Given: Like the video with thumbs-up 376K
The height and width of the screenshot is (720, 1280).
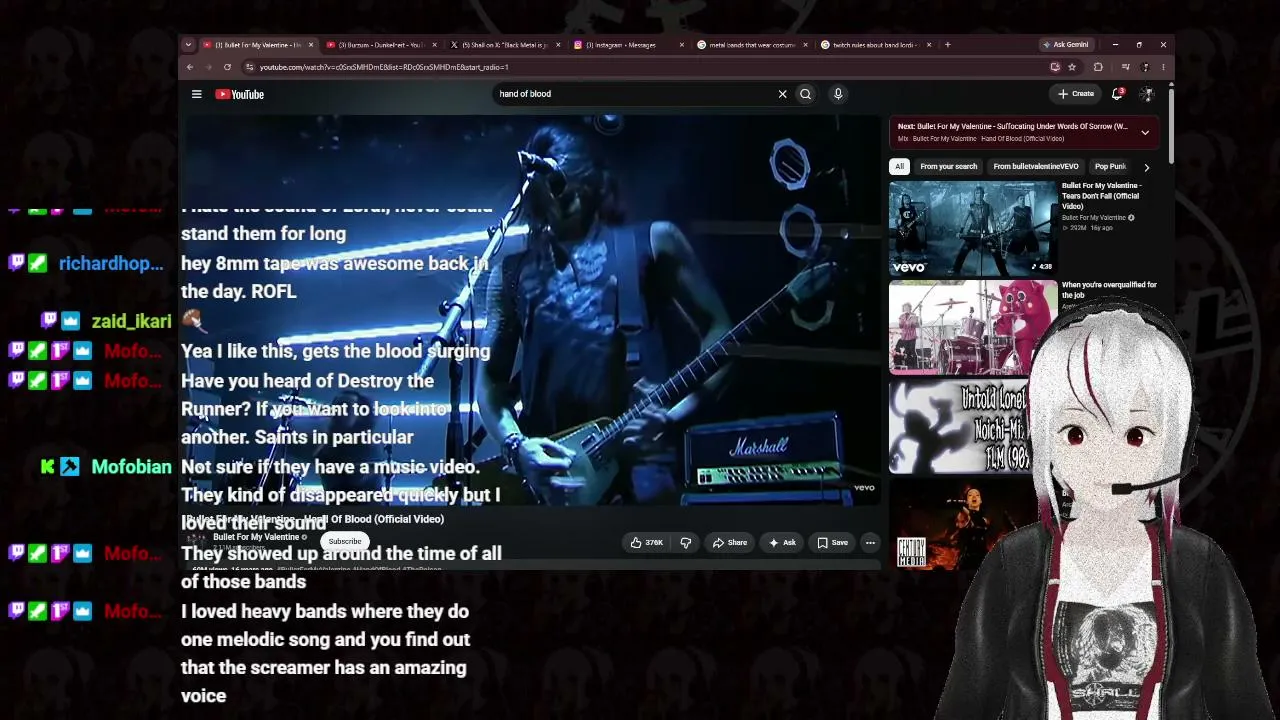Looking at the screenshot, I should pos(647,543).
